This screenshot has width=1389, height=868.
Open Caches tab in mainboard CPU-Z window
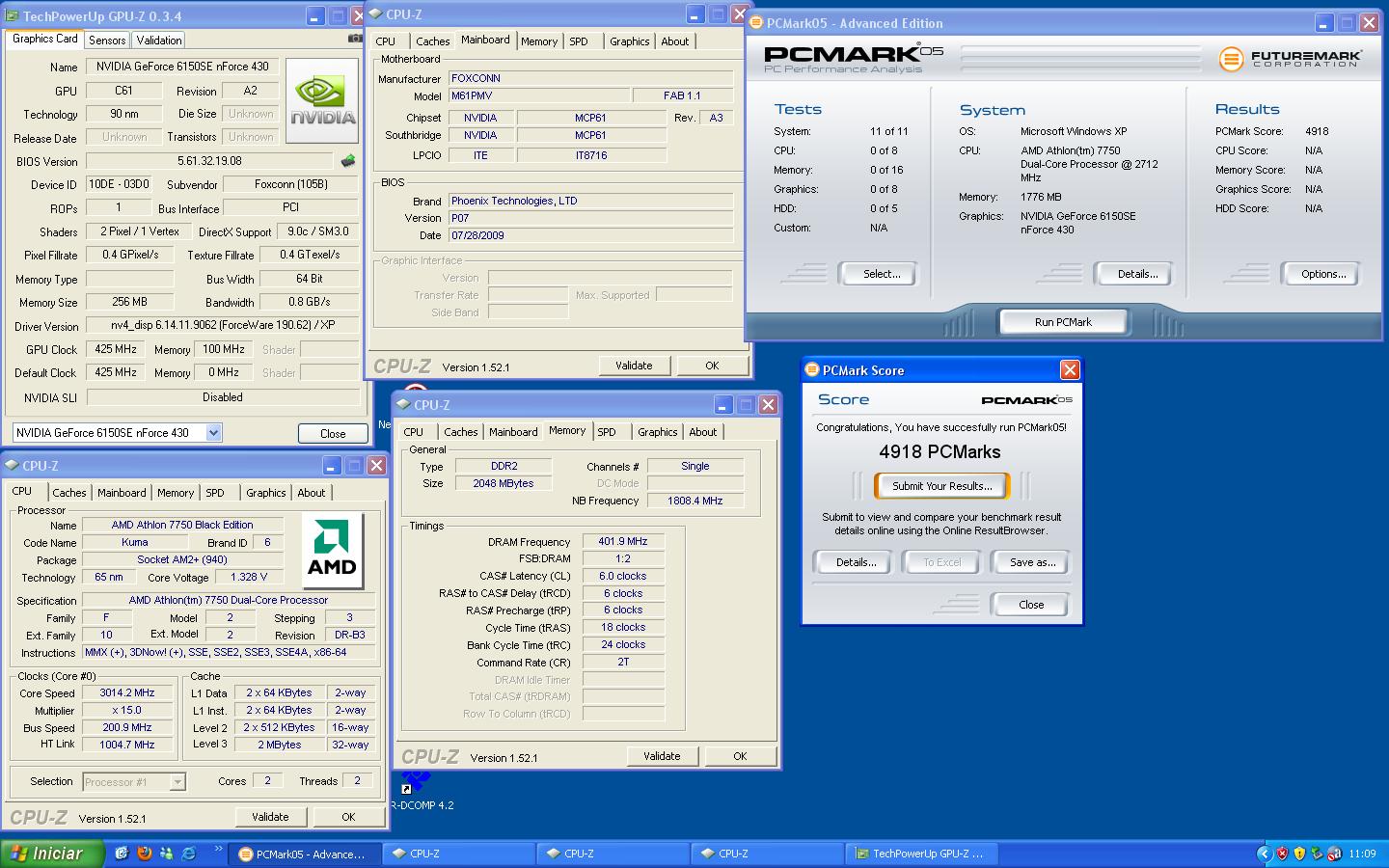click(x=432, y=41)
